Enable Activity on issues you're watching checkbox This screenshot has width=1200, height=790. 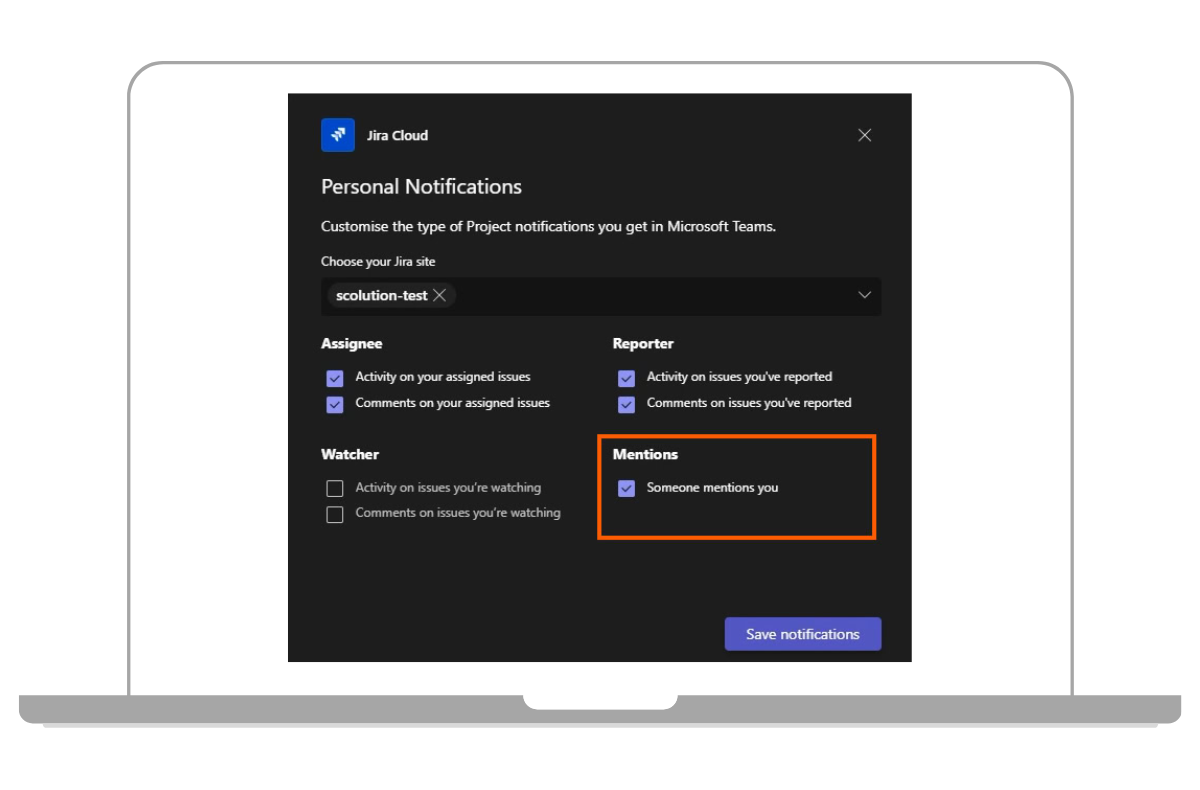[x=335, y=489]
